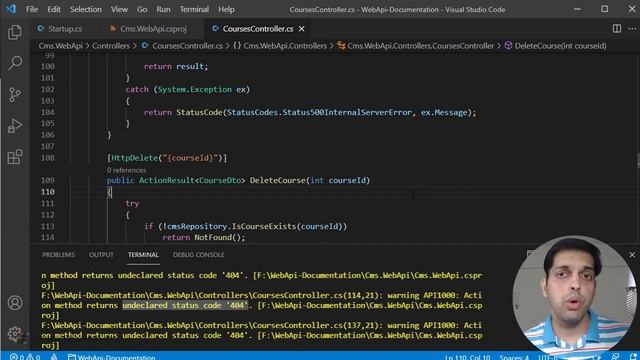Open the Manage gear icon

coord(15,334)
